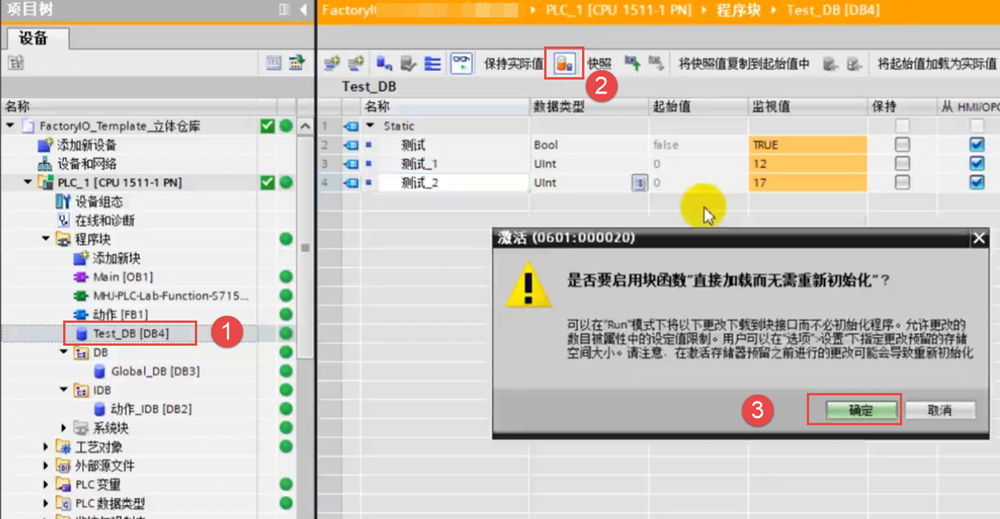Click the red-boxed load-without-reinitialization toolbar icon

(564, 64)
